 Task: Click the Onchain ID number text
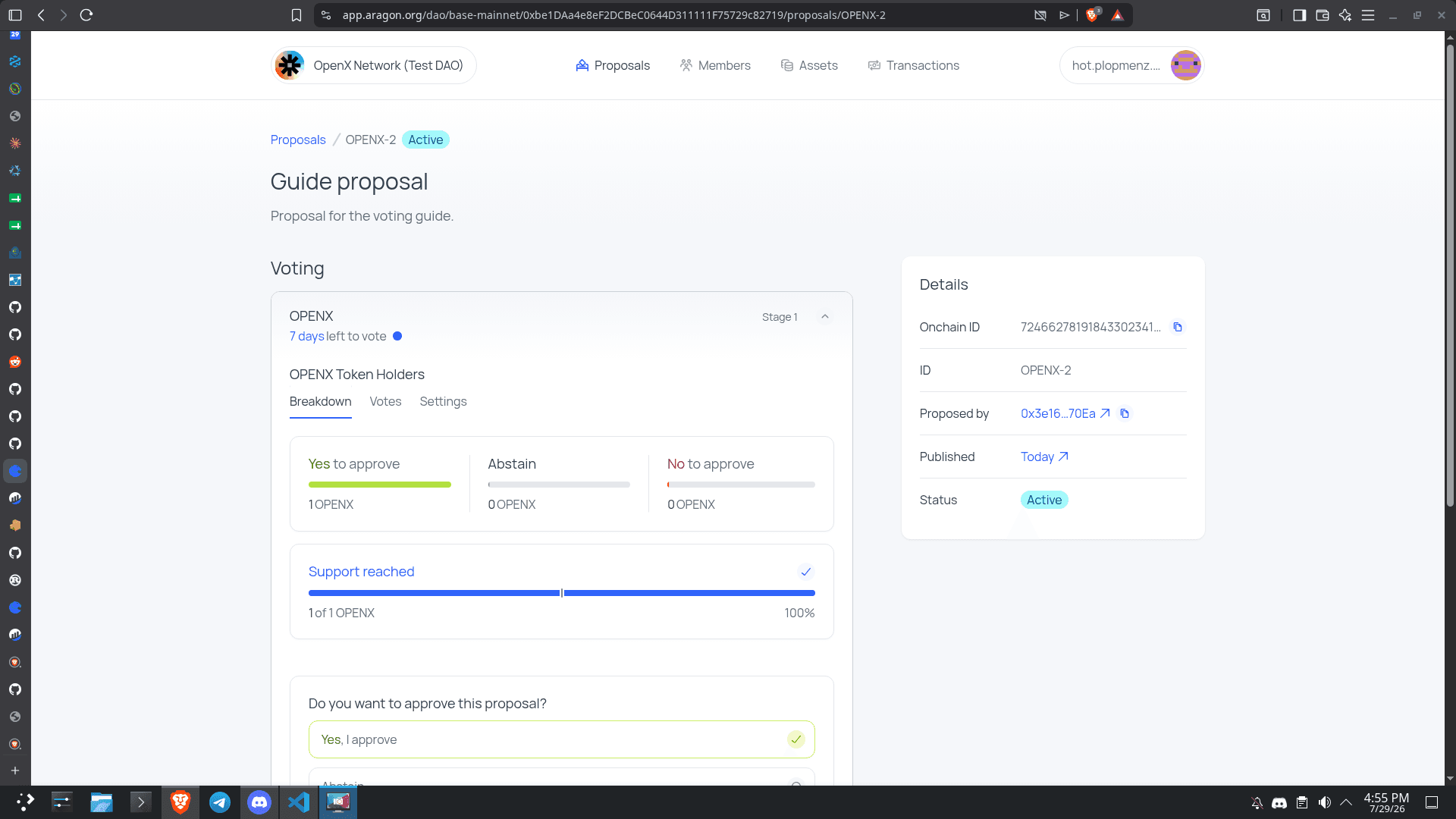coord(1090,327)
